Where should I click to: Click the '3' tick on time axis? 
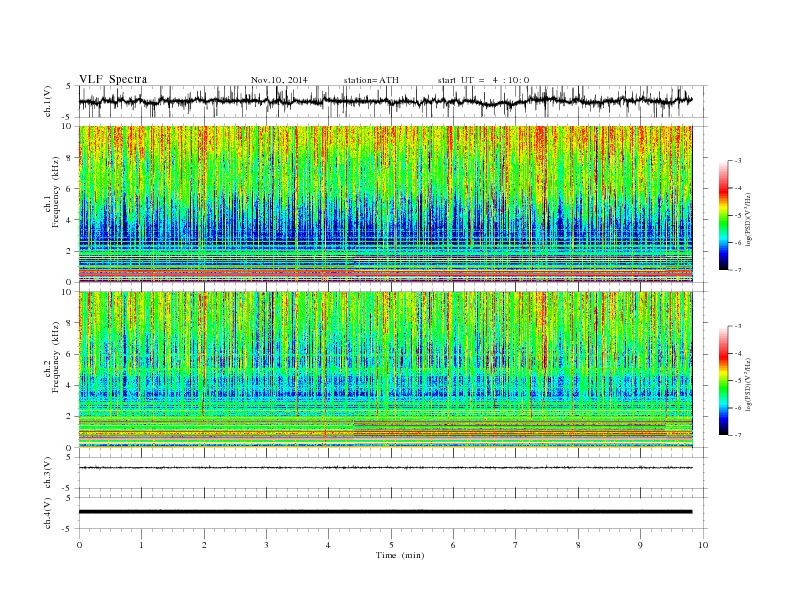coord(266,545)
